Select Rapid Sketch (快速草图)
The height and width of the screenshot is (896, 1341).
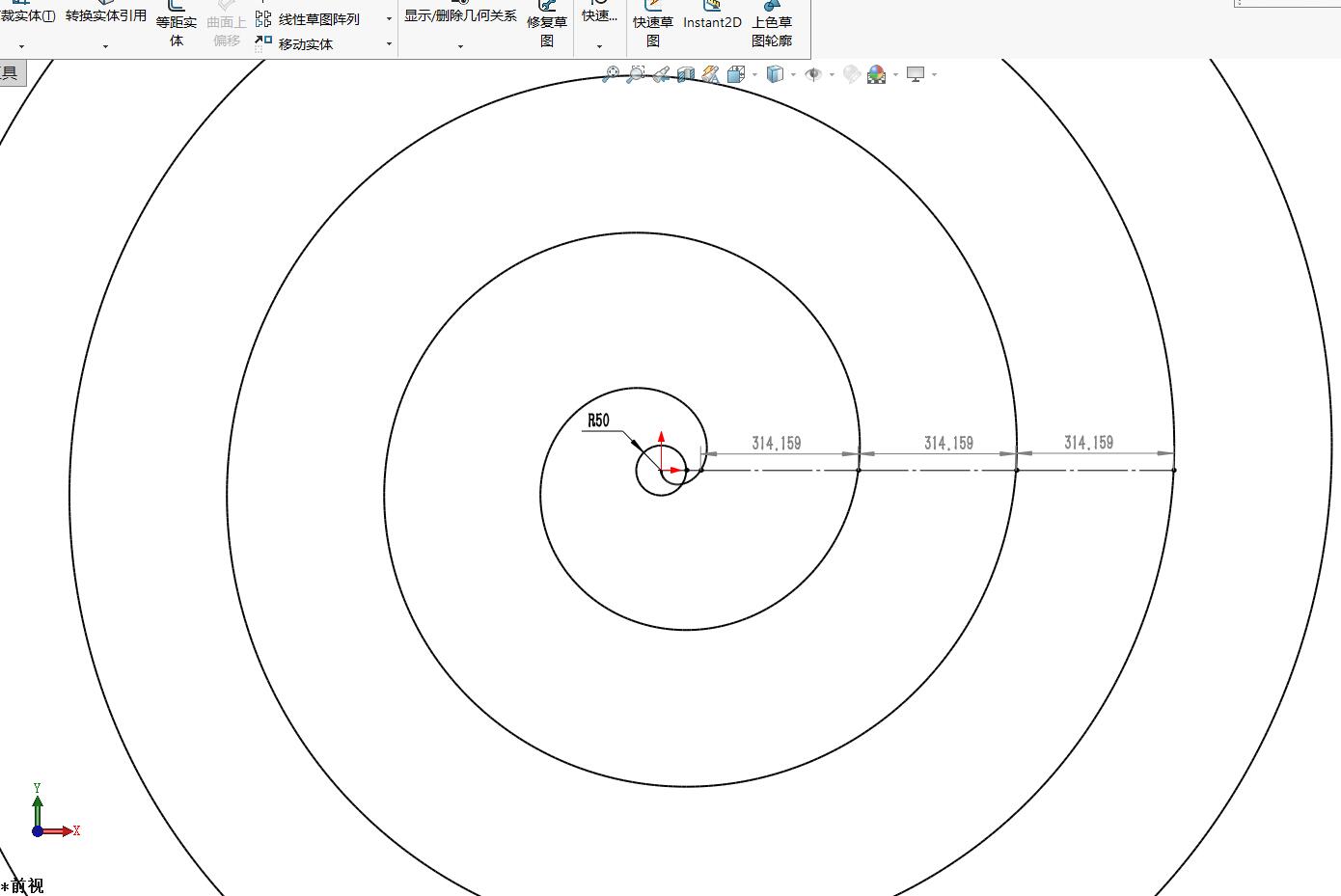653,26
